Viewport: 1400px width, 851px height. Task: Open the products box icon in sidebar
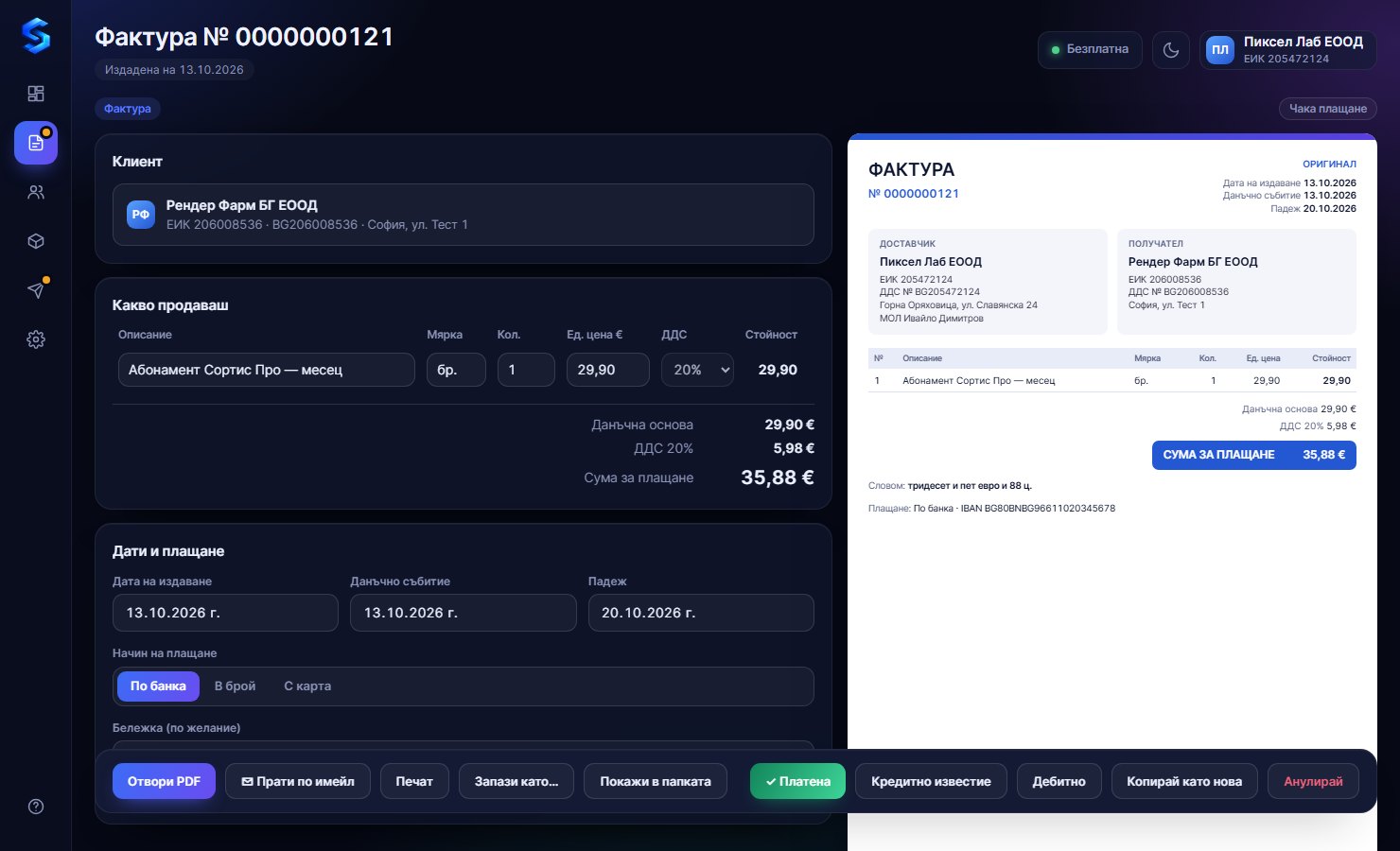(36, 241)
